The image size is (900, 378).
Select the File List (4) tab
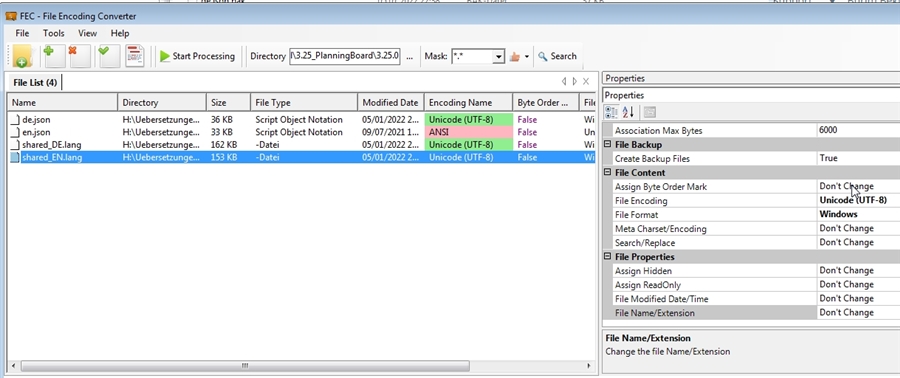[34, 83]
